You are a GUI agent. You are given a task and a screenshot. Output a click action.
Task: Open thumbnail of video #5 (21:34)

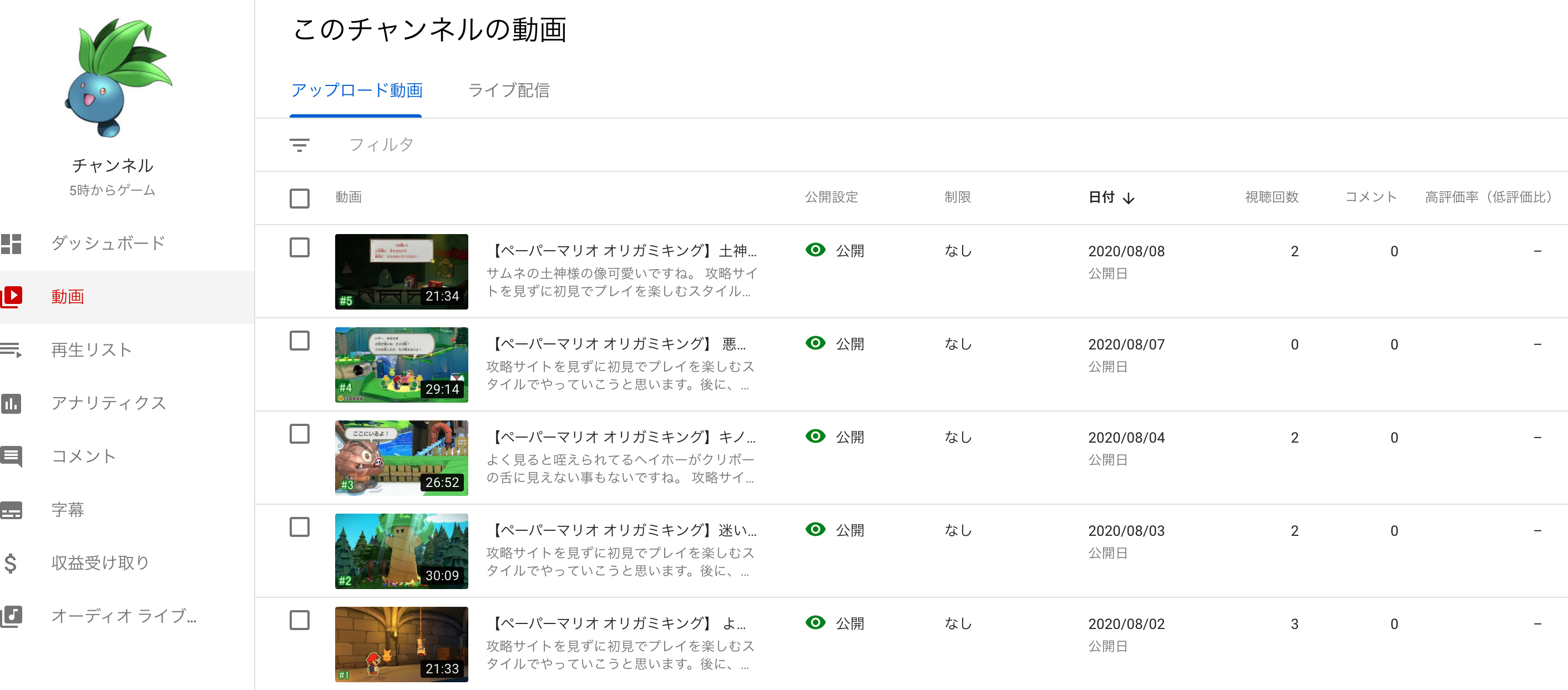pos(401,272)
